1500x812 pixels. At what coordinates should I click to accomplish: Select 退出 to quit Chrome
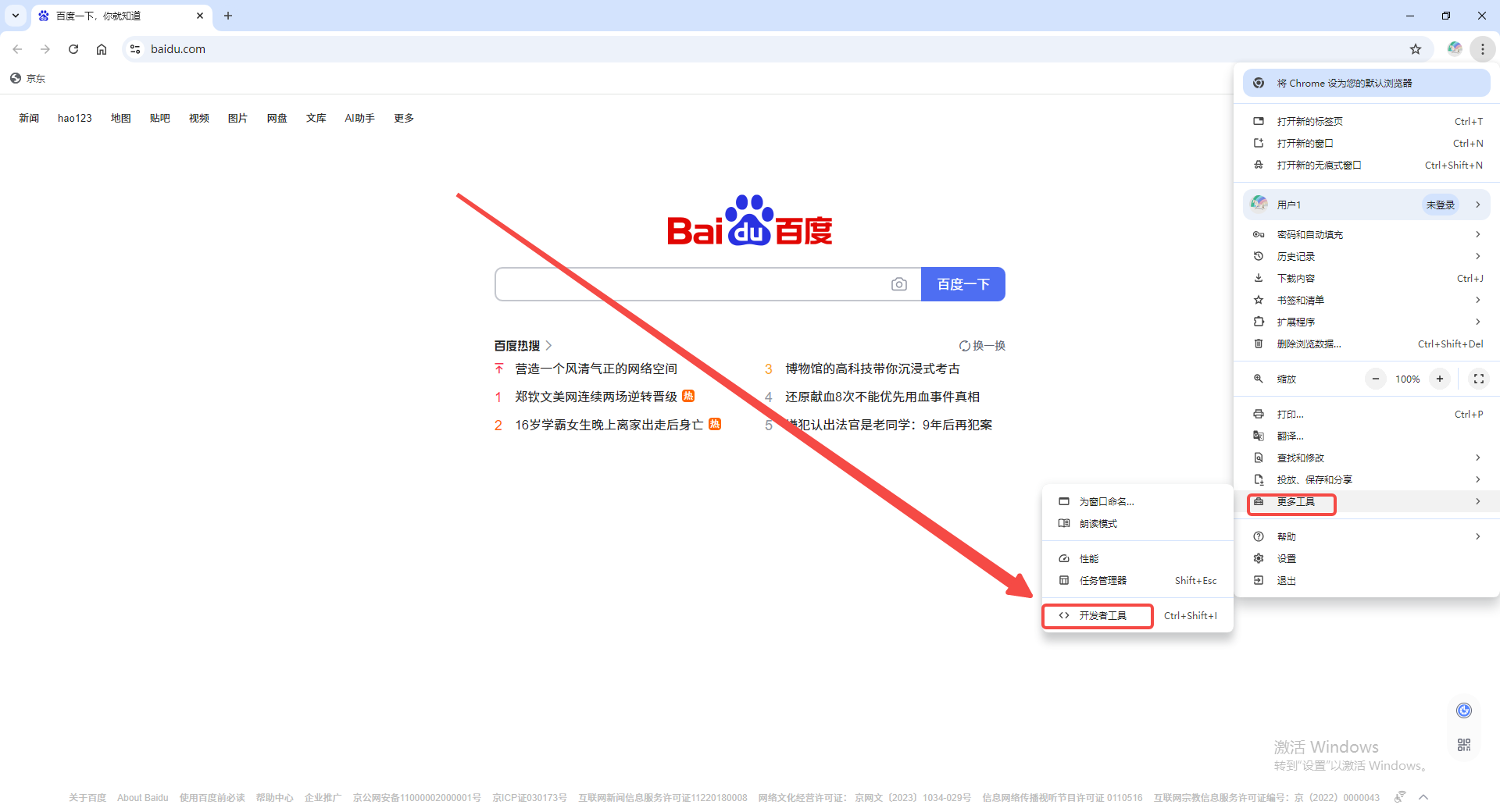1366,580
